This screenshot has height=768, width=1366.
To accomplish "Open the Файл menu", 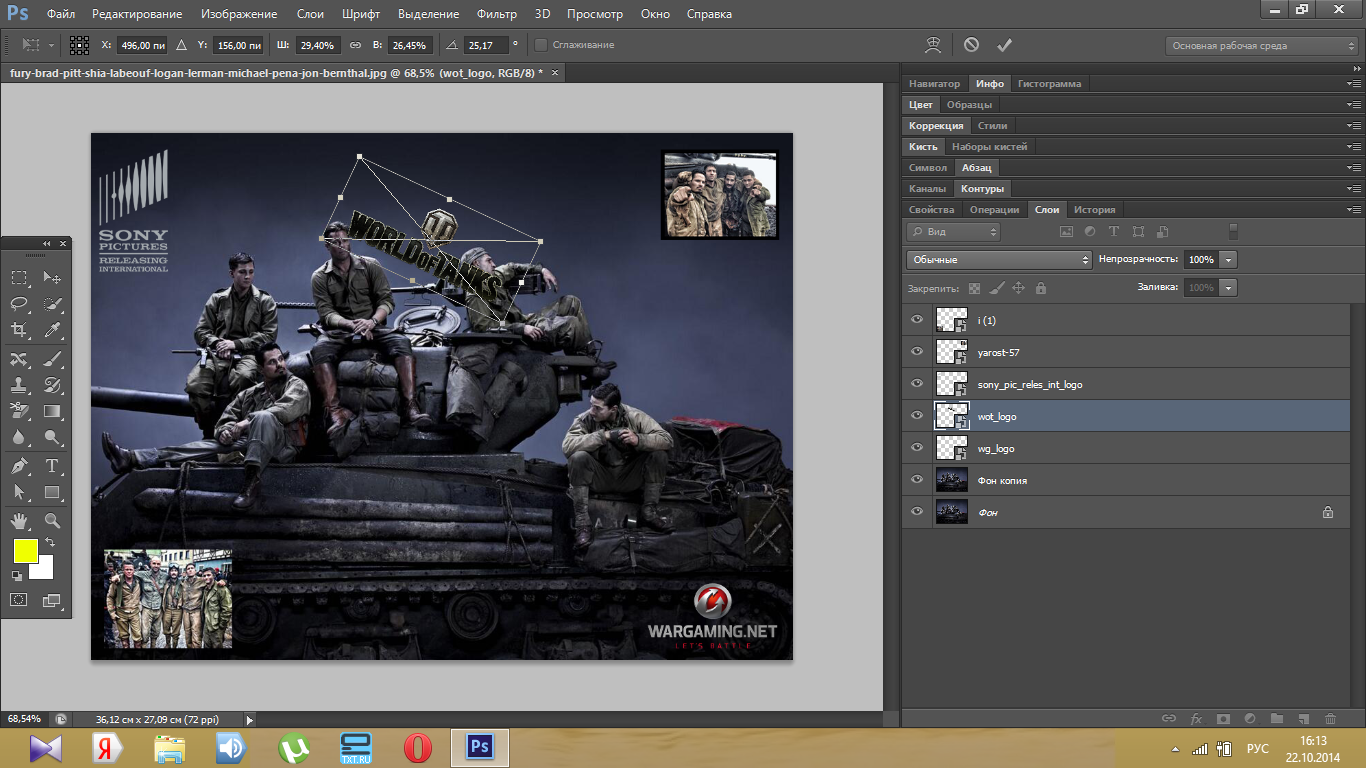I will pyautogui.click(x=60, y=14).
